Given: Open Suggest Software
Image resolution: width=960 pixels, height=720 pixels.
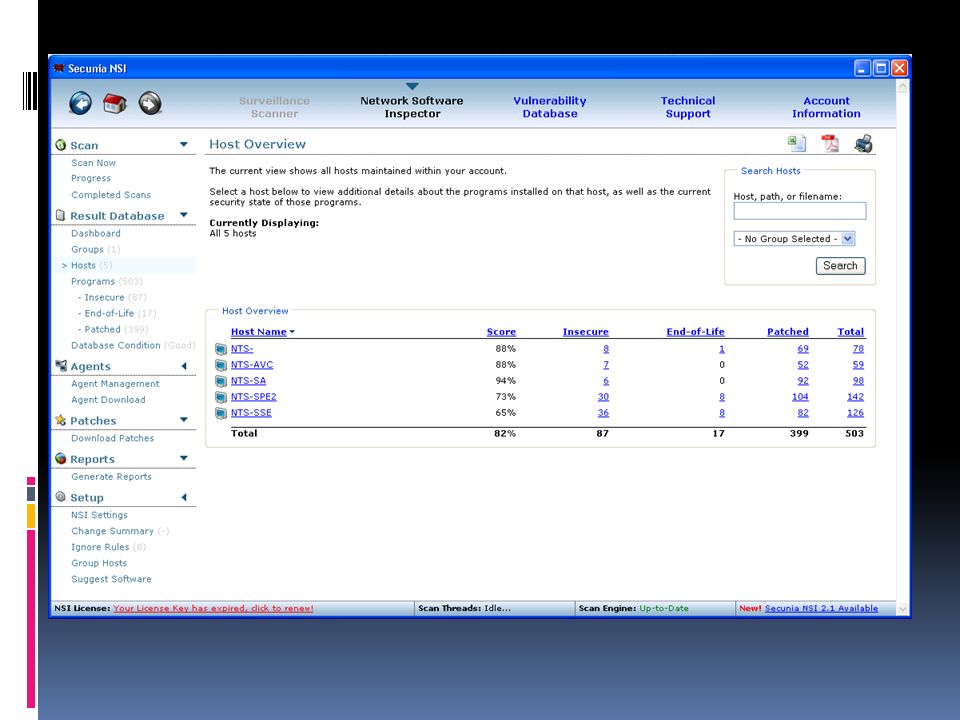Looking at the screenshot, I should pyautogui.click(x=111, y=579).
